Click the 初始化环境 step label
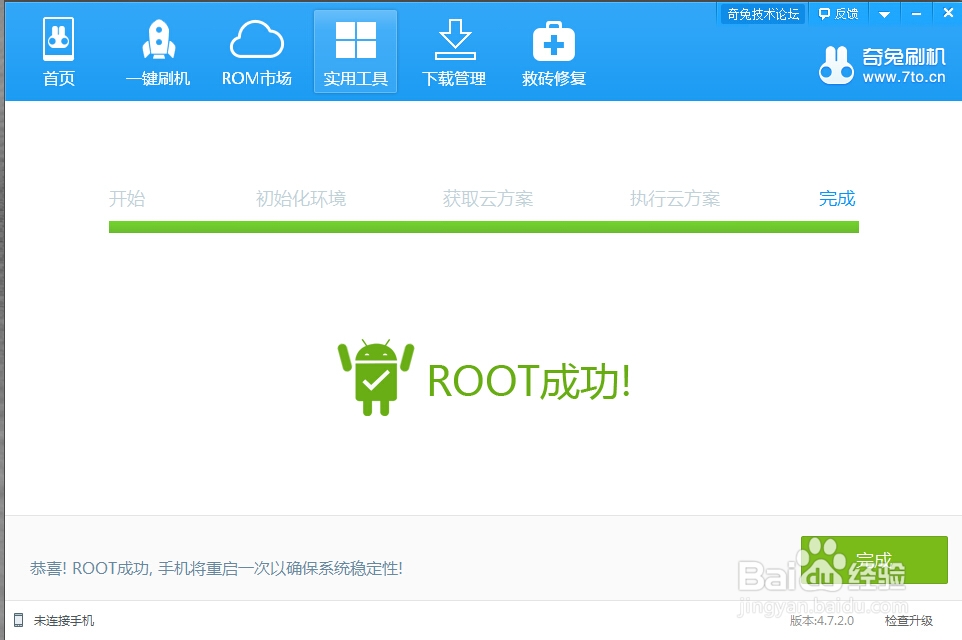The image size is (962, 640). [x=303, y=198]
